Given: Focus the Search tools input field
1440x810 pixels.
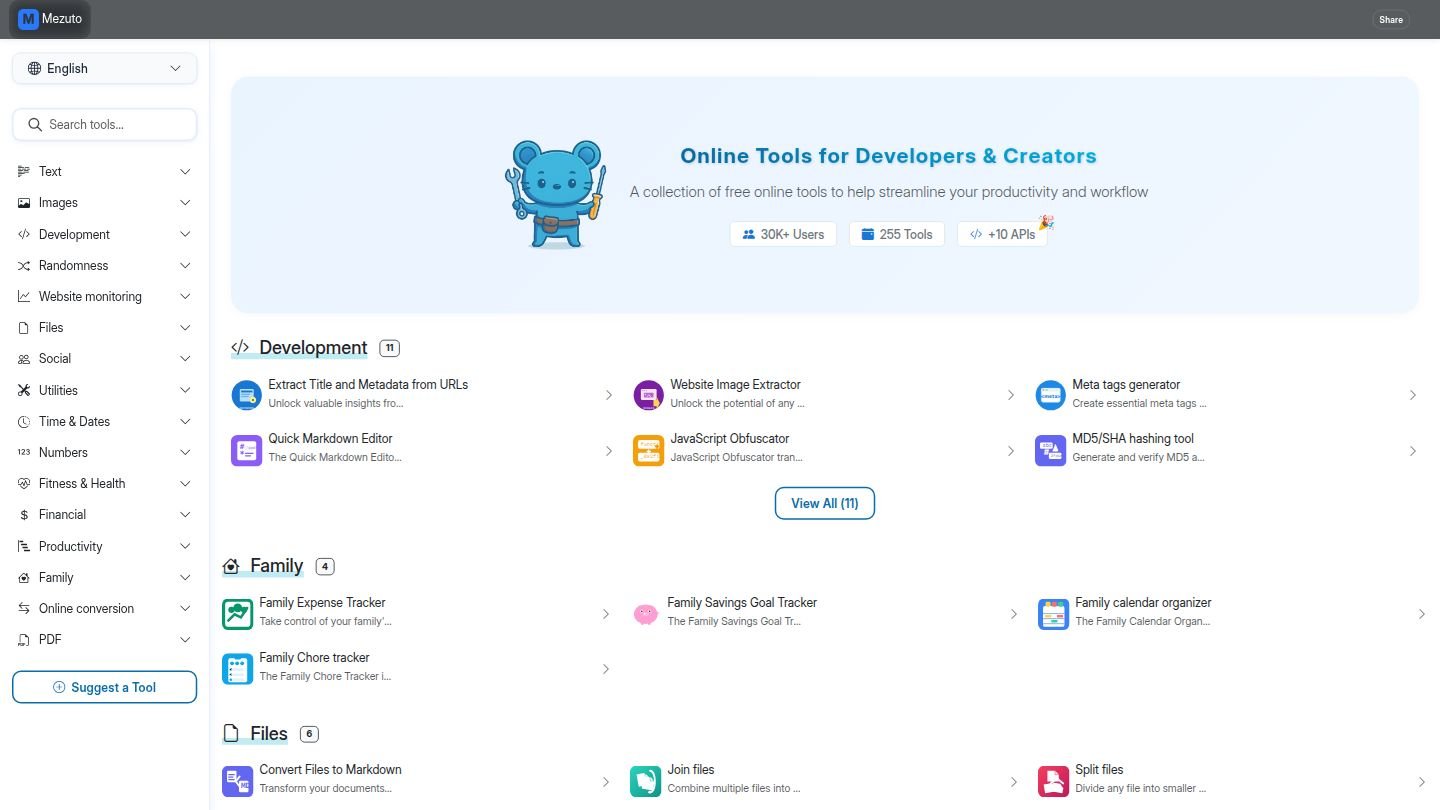Looking at the screenshot, I should (x=104, y=125).
